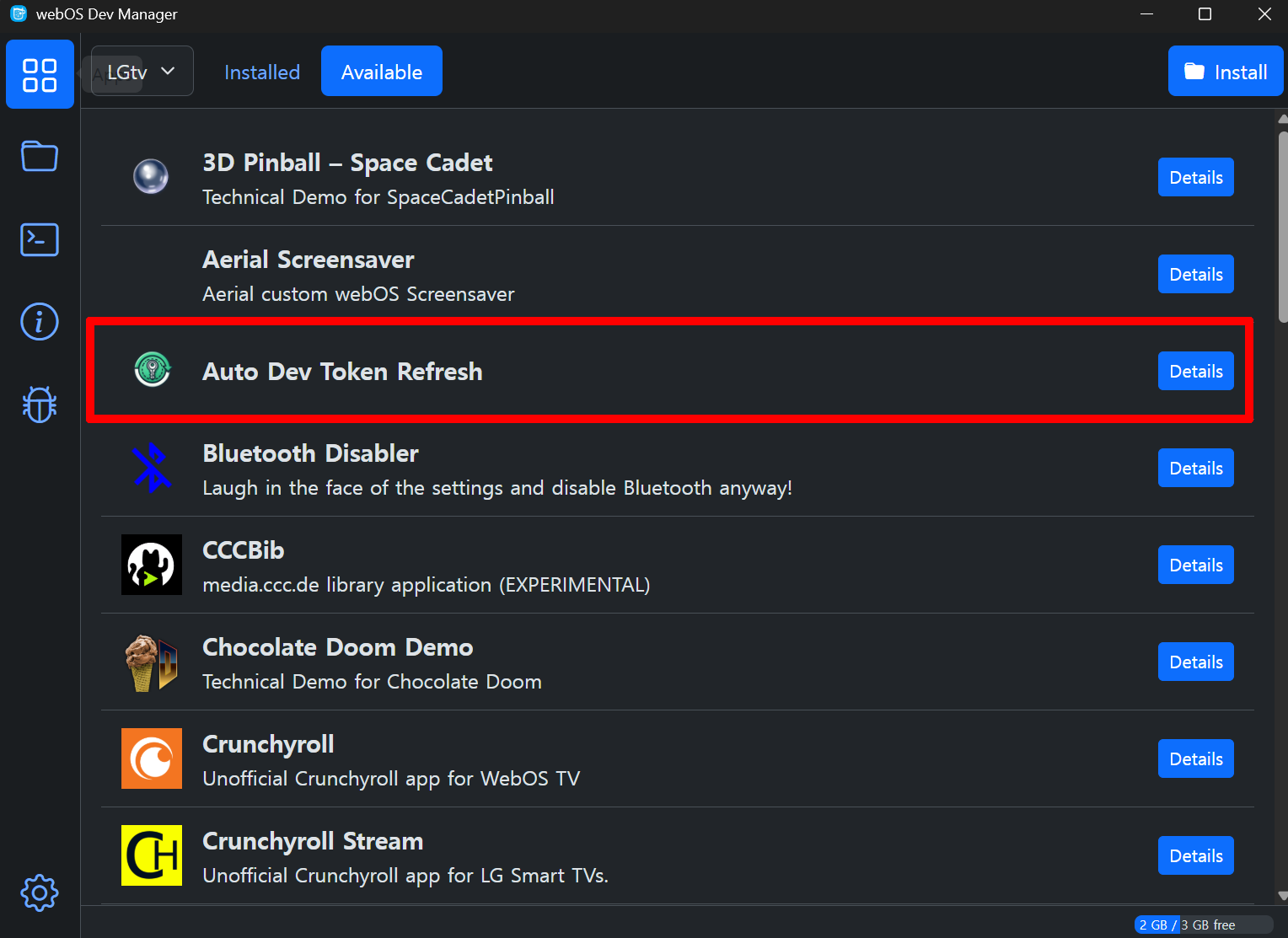Open the Info icon in sidebar
This screenshot has width=1288, height=938.
point(40,322)
